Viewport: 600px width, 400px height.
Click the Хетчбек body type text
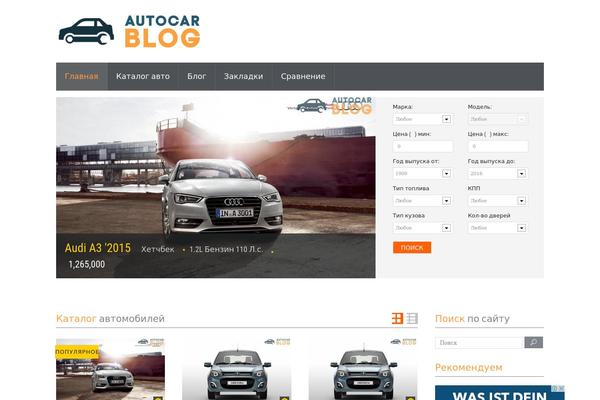click(158, 249)
